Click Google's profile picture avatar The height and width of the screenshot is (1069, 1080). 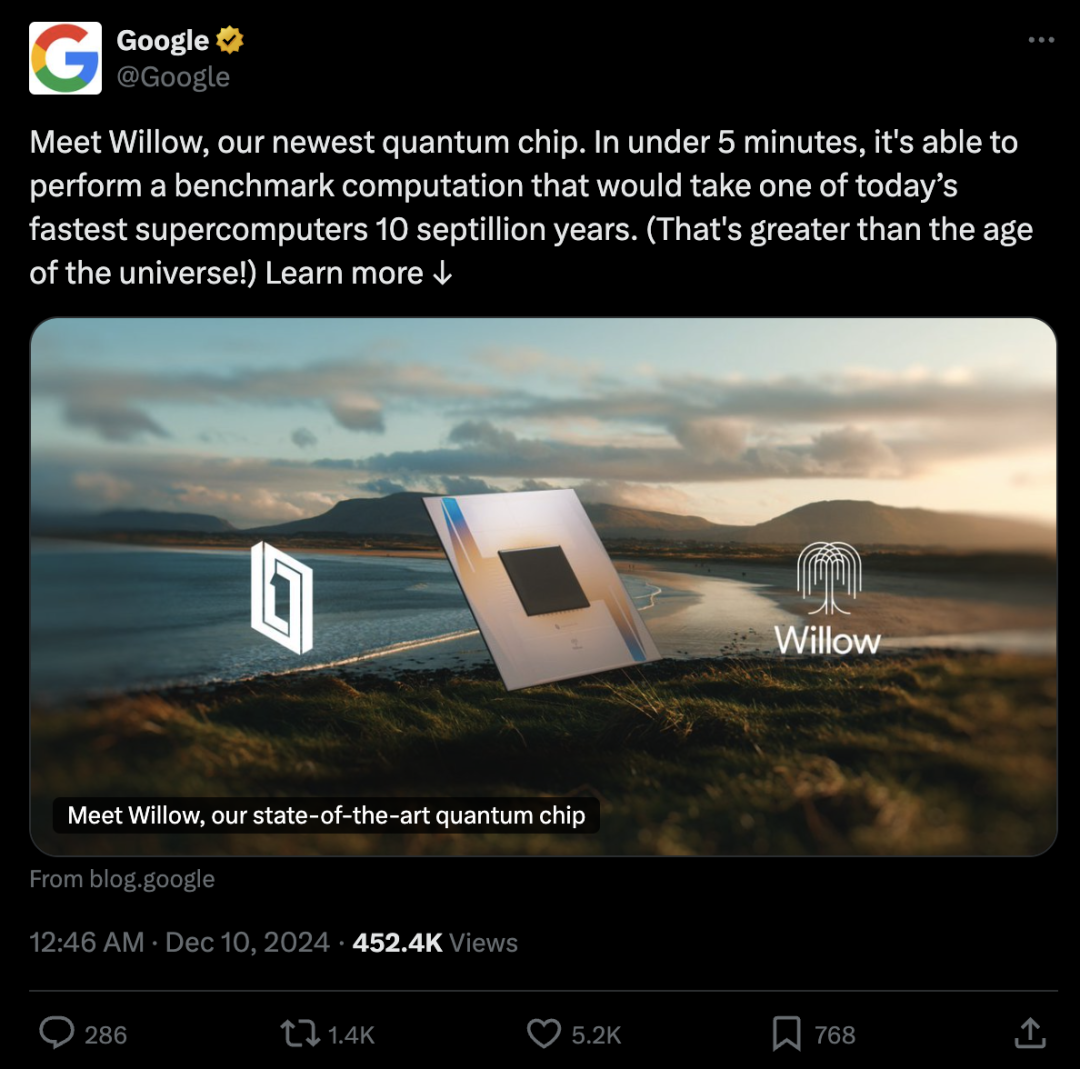point(64,57)
